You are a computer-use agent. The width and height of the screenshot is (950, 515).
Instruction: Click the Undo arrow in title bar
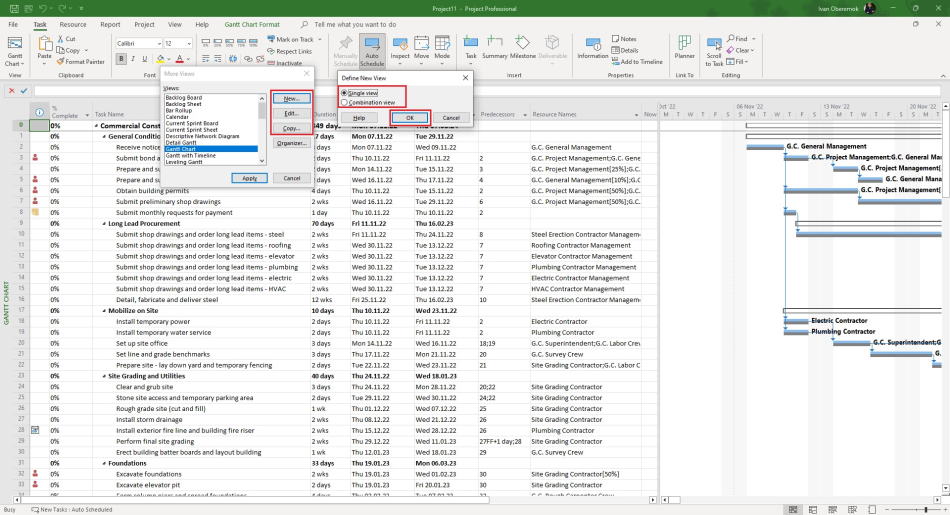42,8
